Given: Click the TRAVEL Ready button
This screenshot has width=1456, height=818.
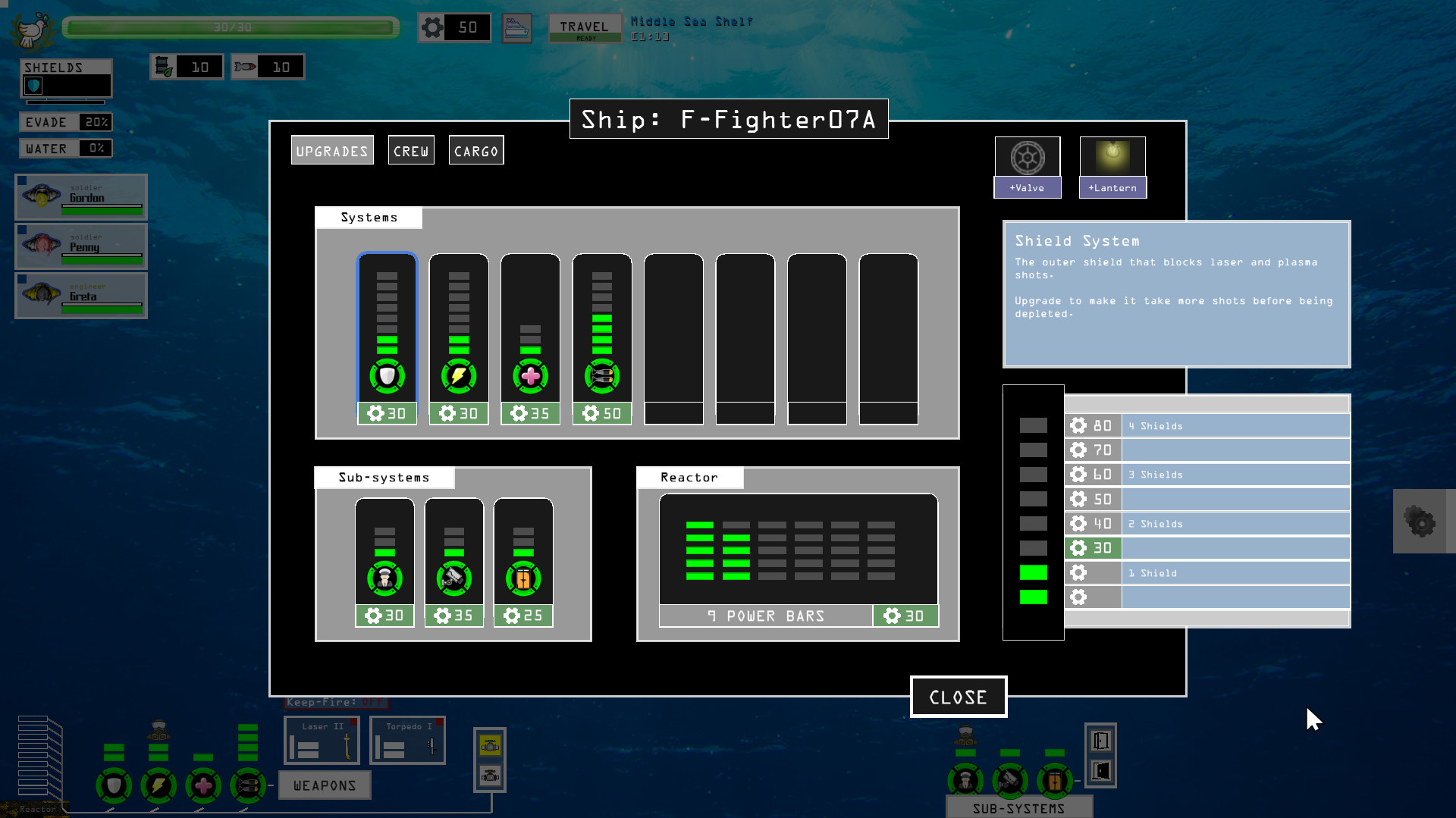Looking at the screenshot, I should (585, 27).
